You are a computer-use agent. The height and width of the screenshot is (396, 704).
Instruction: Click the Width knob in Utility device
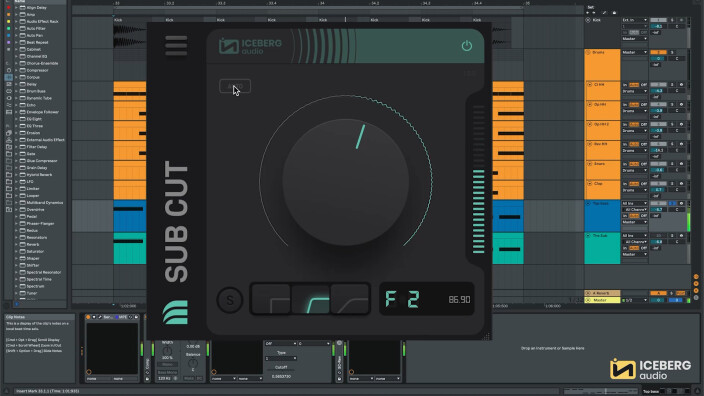[167, 351]
